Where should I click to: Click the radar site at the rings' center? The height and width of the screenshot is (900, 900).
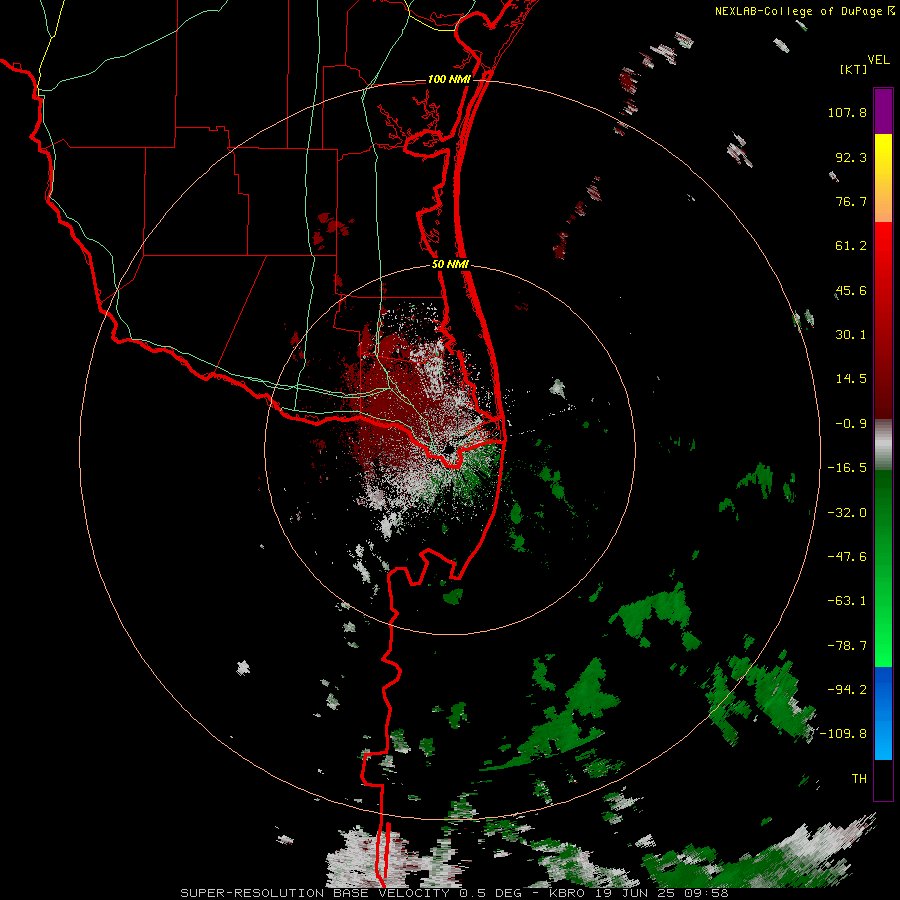[x=449, y=449]
